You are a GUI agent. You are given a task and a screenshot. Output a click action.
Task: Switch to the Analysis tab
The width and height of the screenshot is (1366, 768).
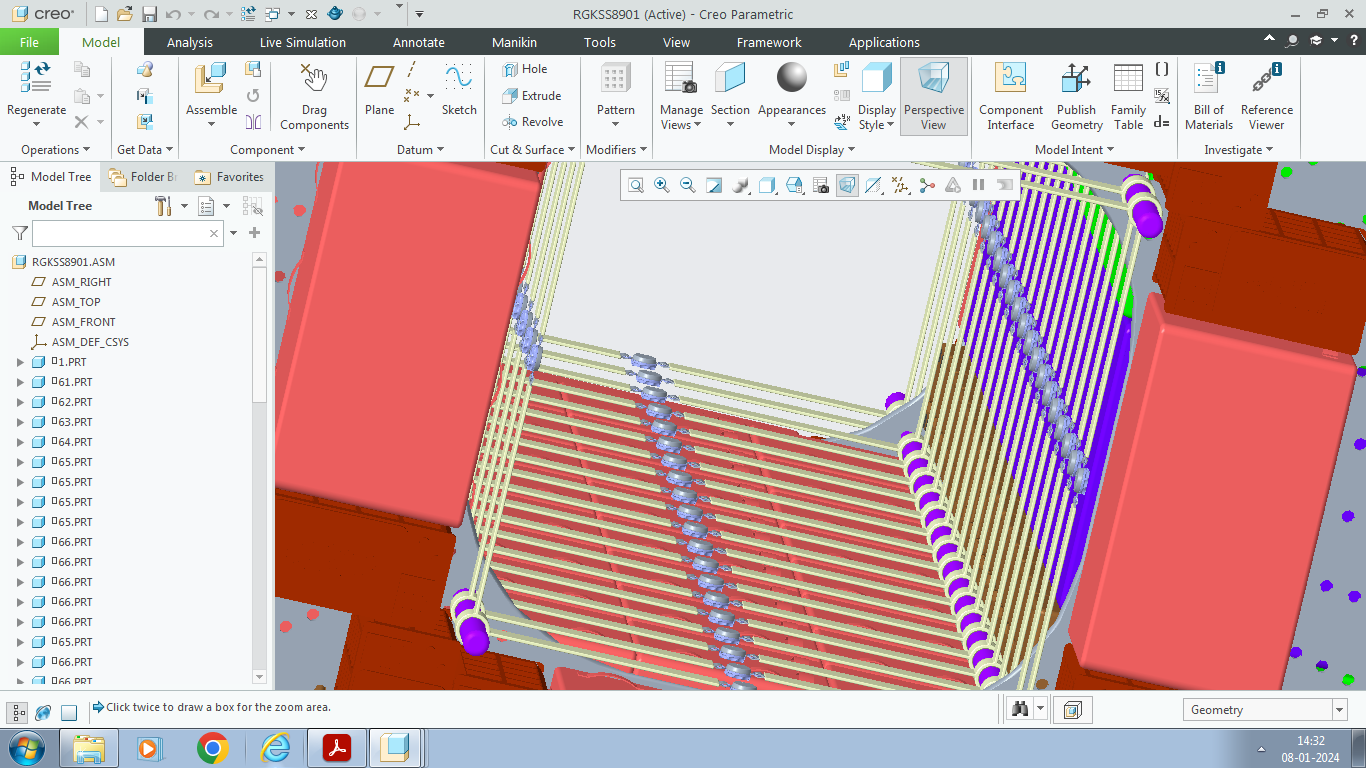point(190,42)
